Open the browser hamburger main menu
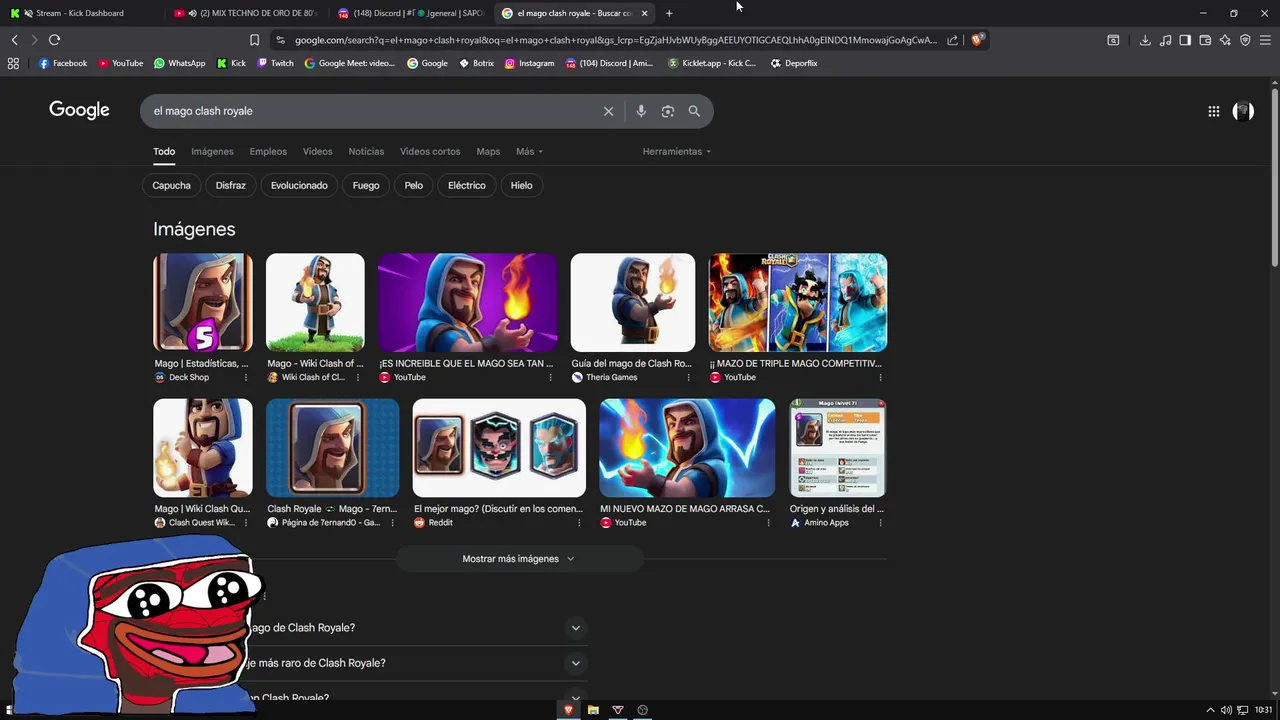The image size is (1280, 720). (x=1265, y=40)
